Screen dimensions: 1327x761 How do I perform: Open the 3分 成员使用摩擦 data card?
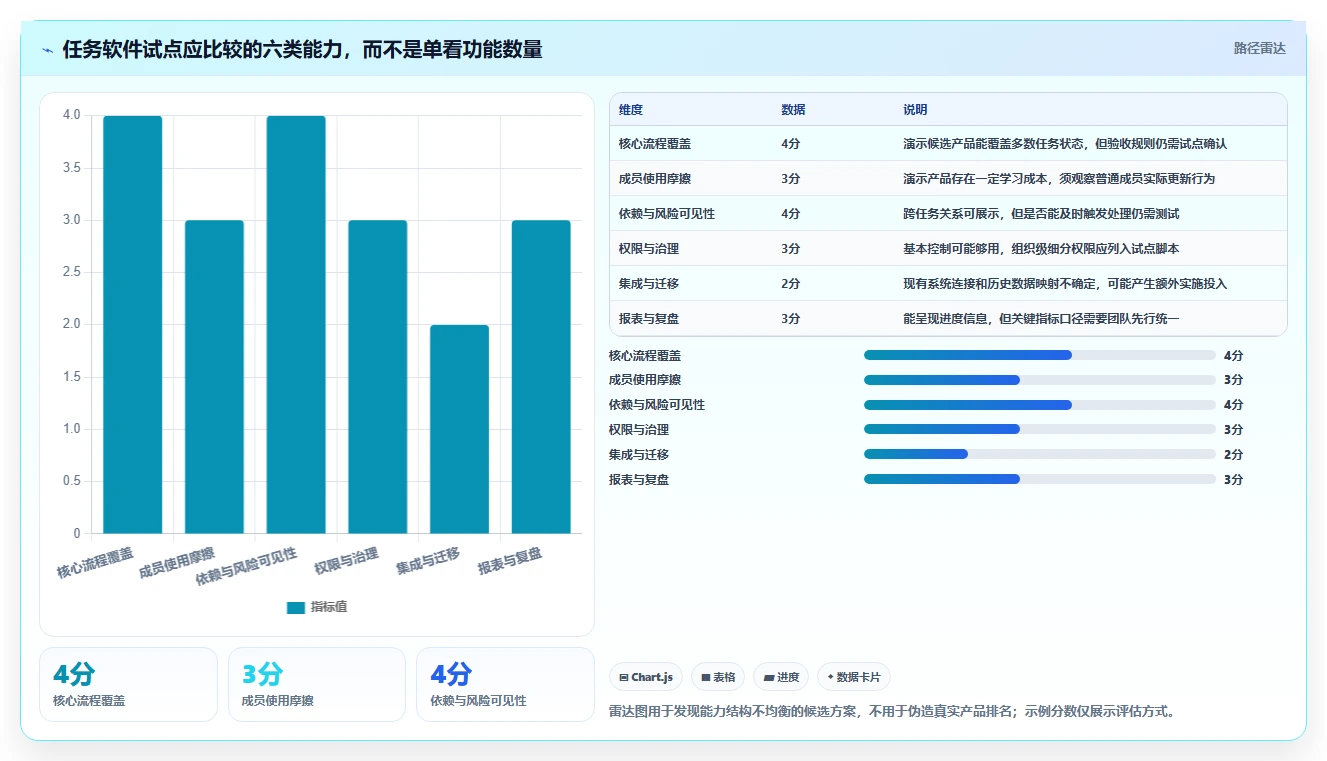pos(317,684)
